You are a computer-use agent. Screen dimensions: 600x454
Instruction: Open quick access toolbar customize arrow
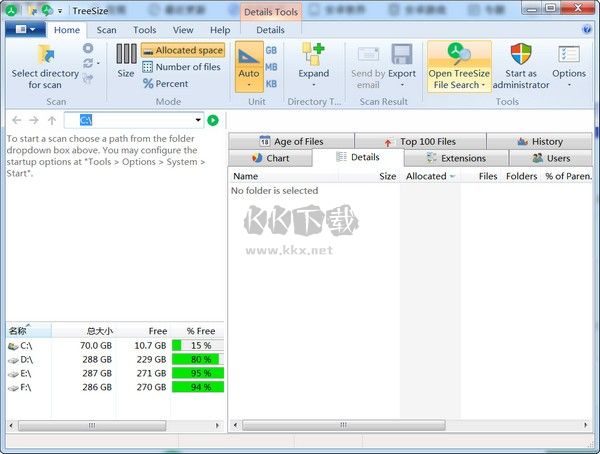click(60, 11)
